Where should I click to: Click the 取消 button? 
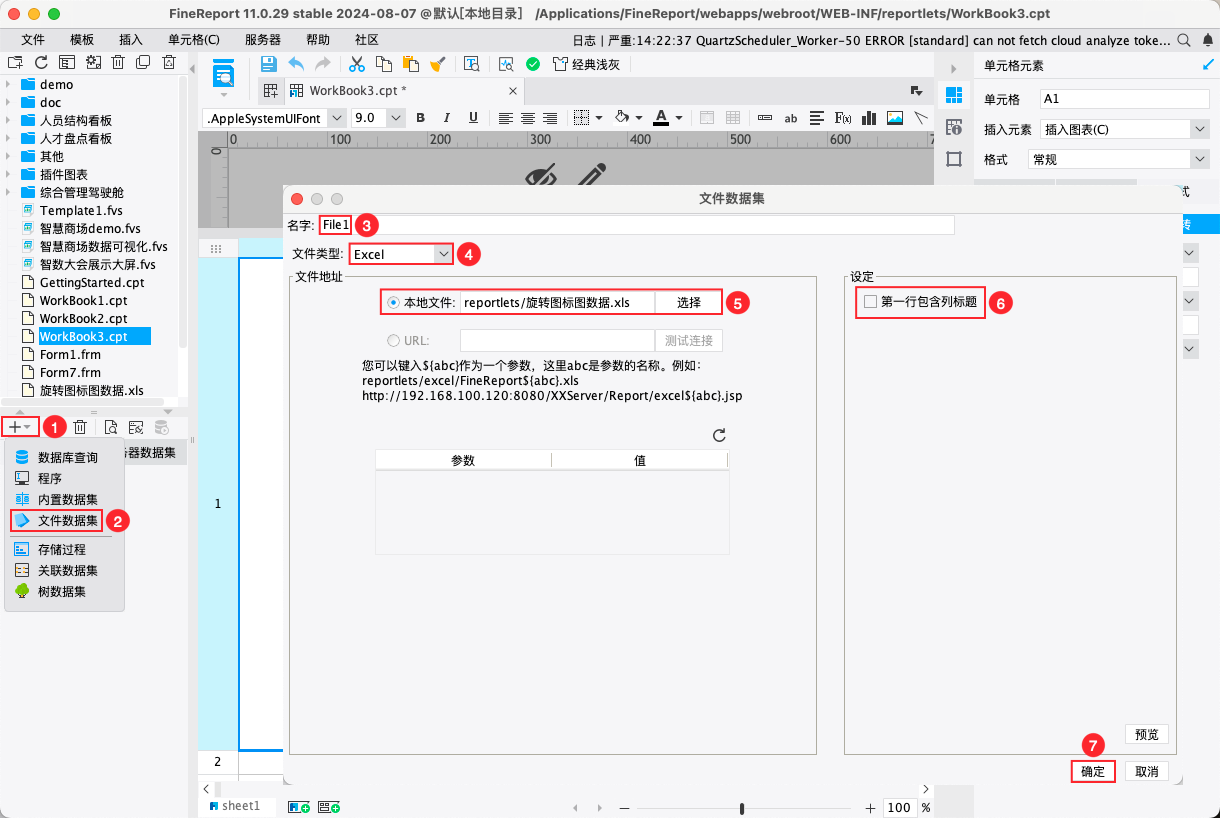pyautogui.click(x=1146, y=771)
